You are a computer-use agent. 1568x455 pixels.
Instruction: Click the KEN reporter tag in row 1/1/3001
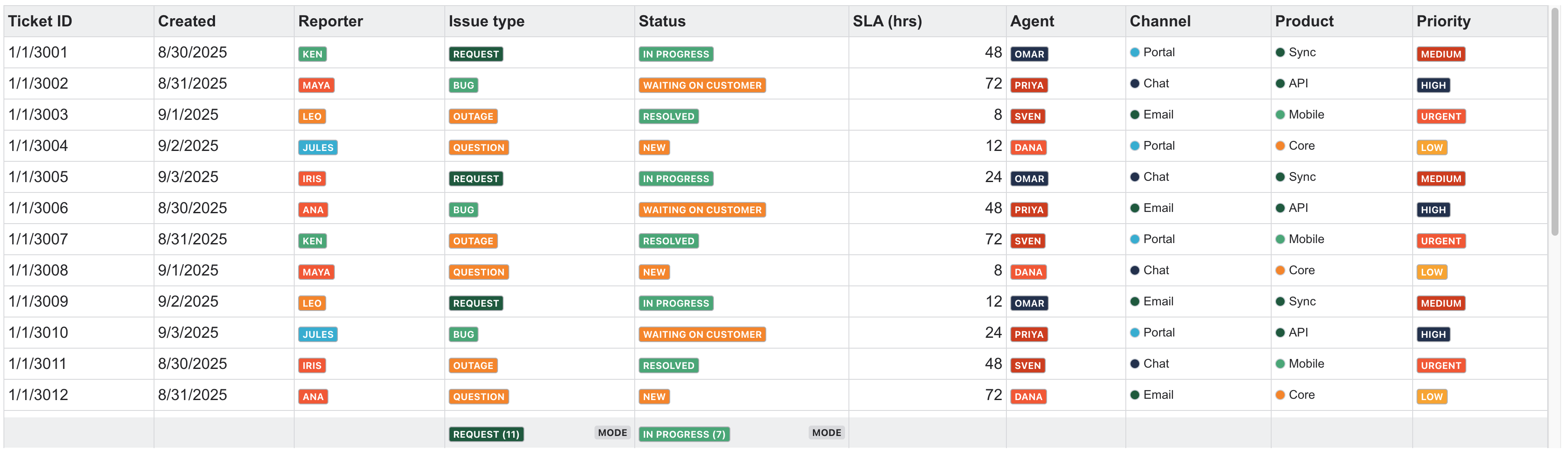(x=312, y=54)
